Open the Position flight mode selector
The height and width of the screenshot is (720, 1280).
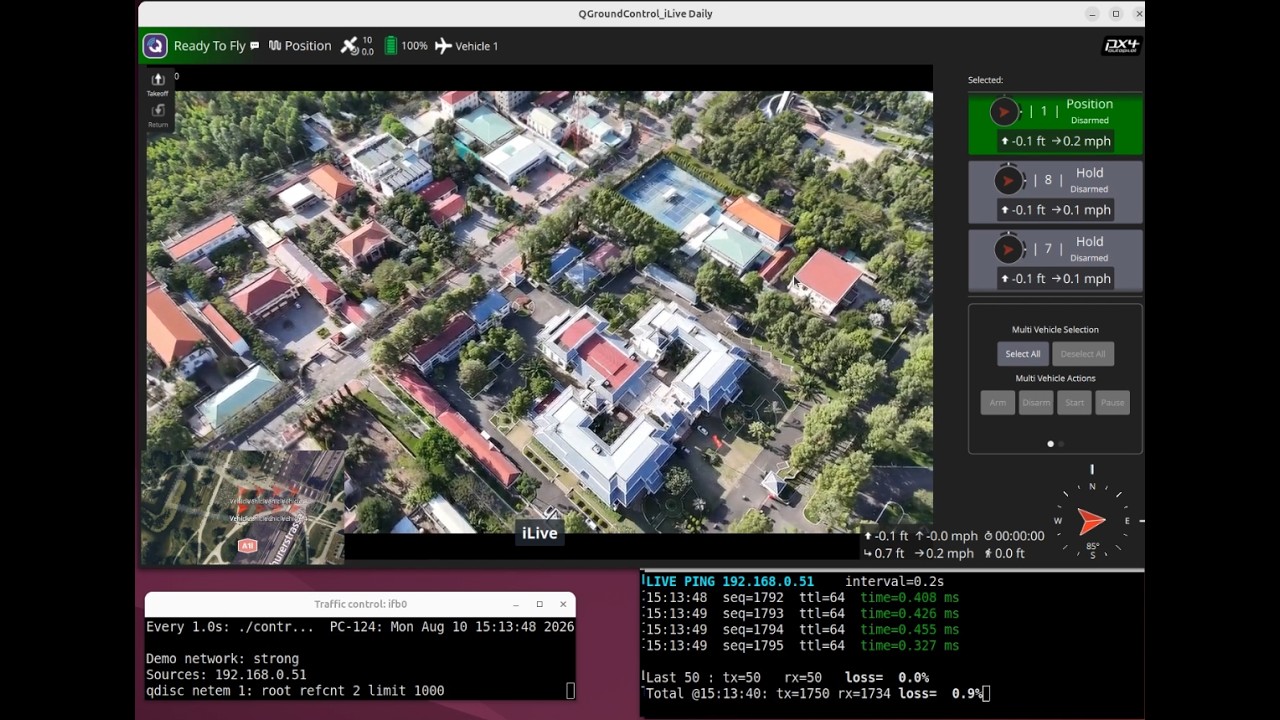tap(300, 46)
